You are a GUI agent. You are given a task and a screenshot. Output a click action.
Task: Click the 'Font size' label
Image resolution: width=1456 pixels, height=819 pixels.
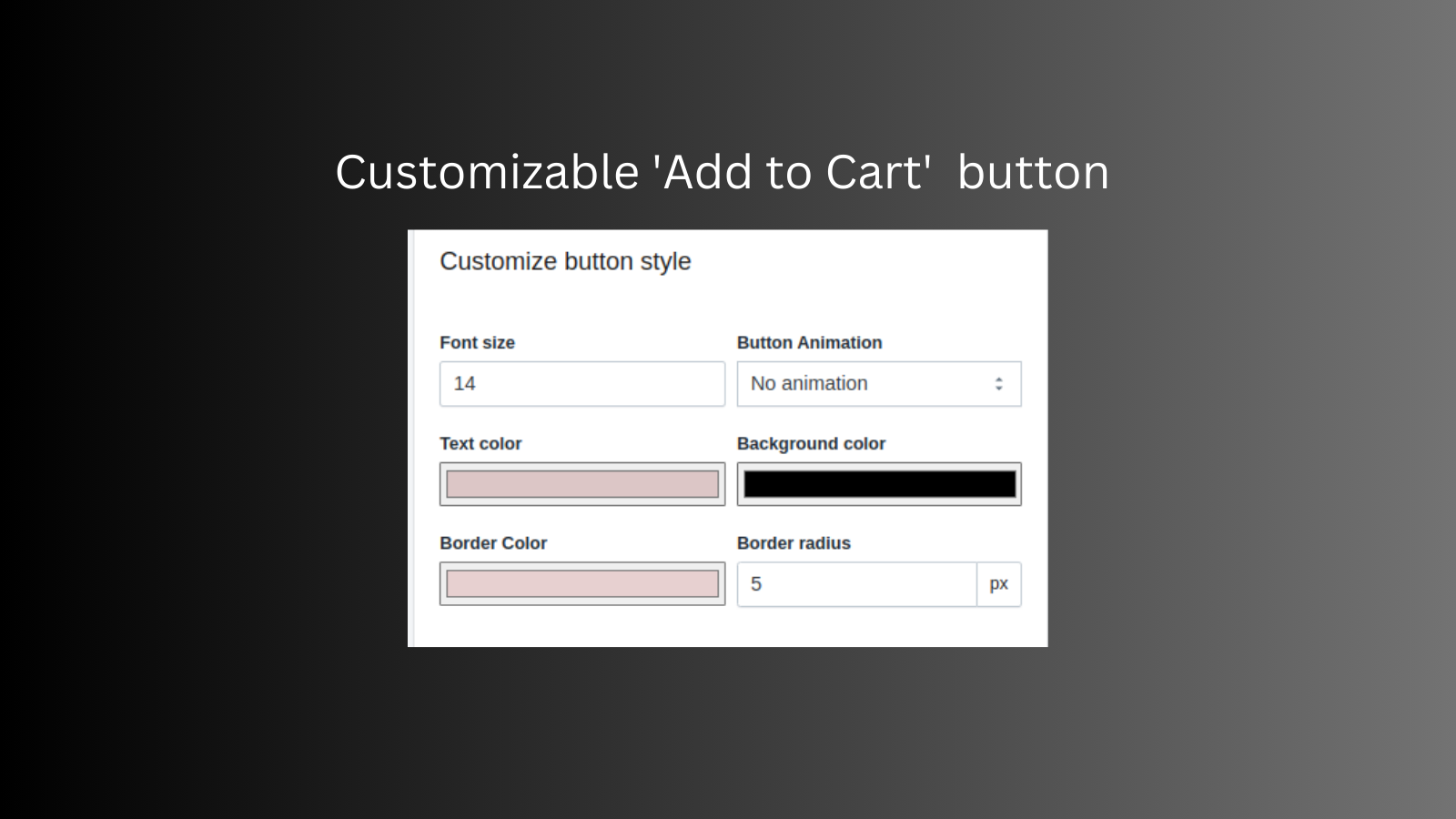[477, 343]
